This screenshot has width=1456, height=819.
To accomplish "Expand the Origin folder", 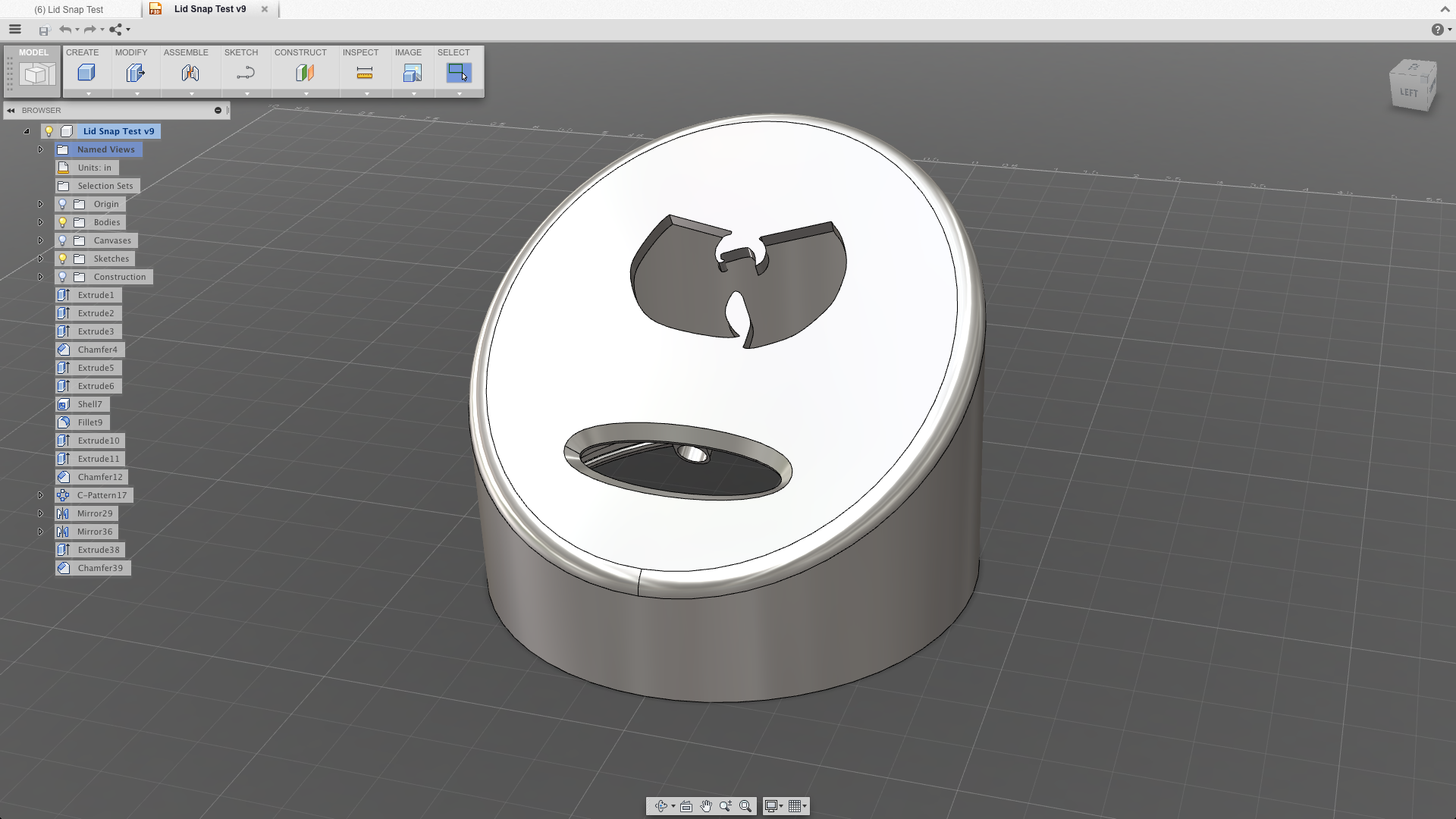I will (x=40, y=204).
